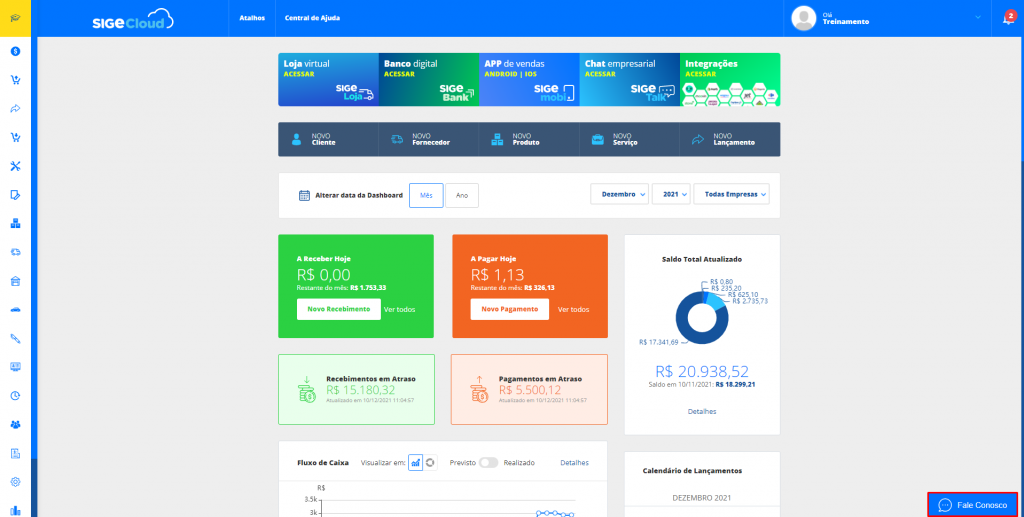Open the Central de Ajuda menu
This screenshot has height=517, width=1024.
coord(312,18)
